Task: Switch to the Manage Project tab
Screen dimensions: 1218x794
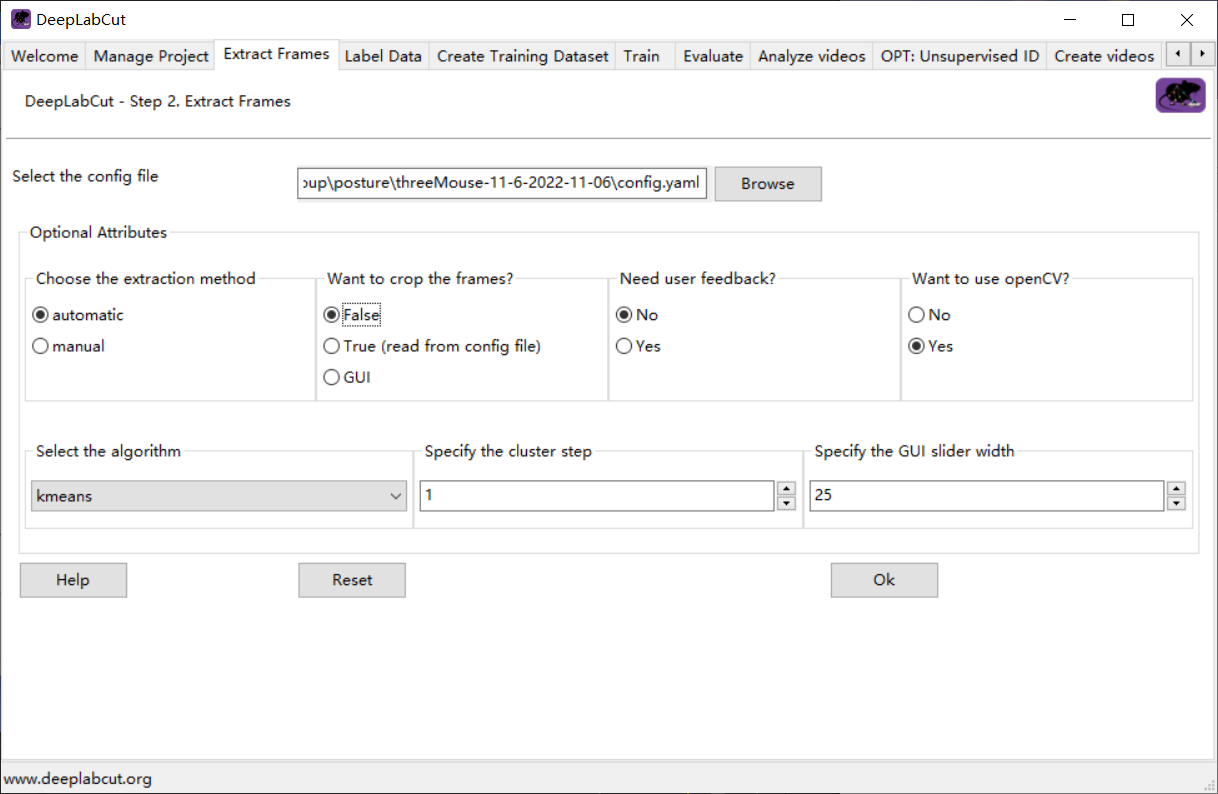Action: [151, 56]
